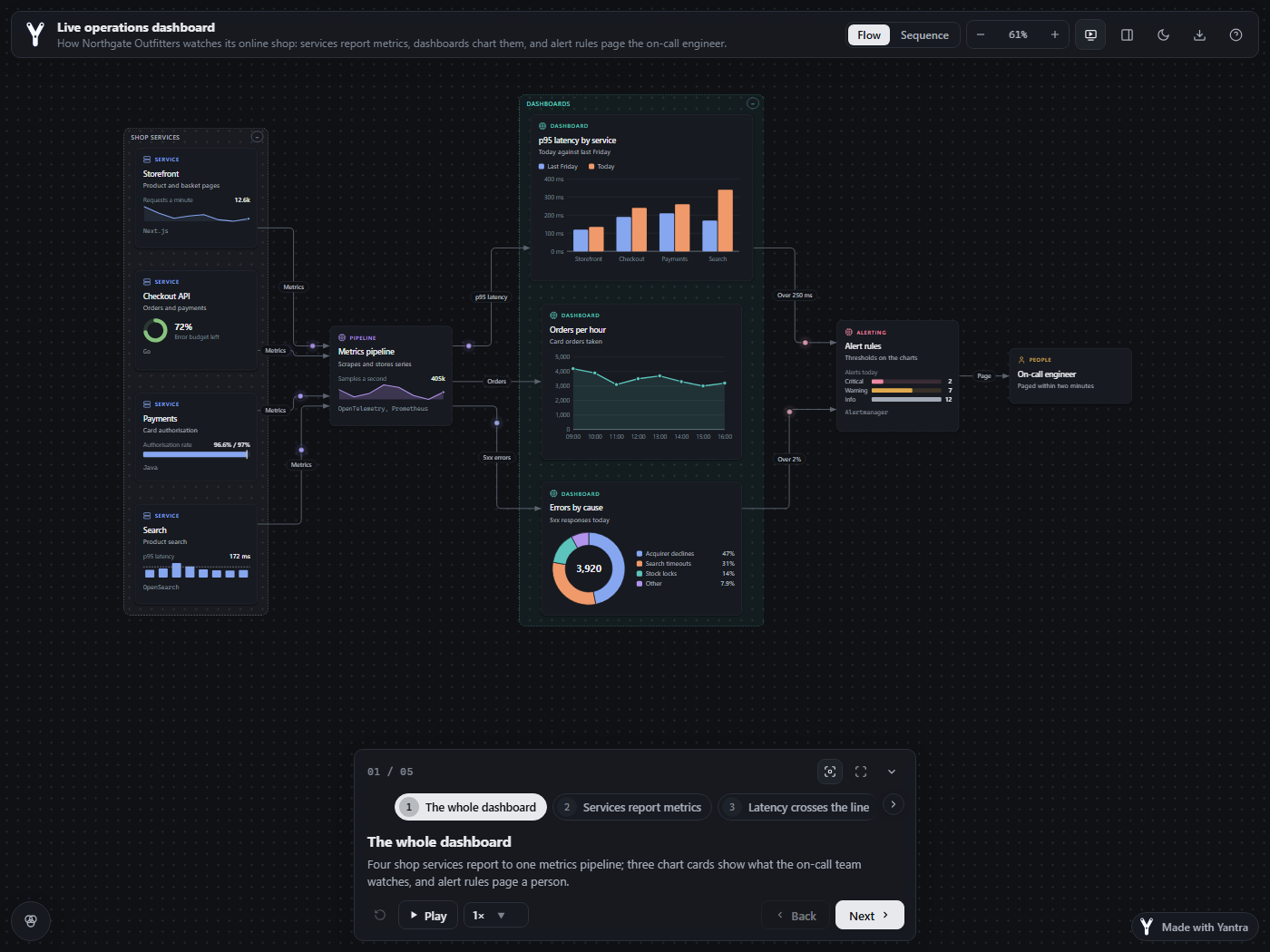The image size is (1270, 952).
Task: Click the On-call engineer node title
Action: pyautogui.click(x=1047, y=374)
